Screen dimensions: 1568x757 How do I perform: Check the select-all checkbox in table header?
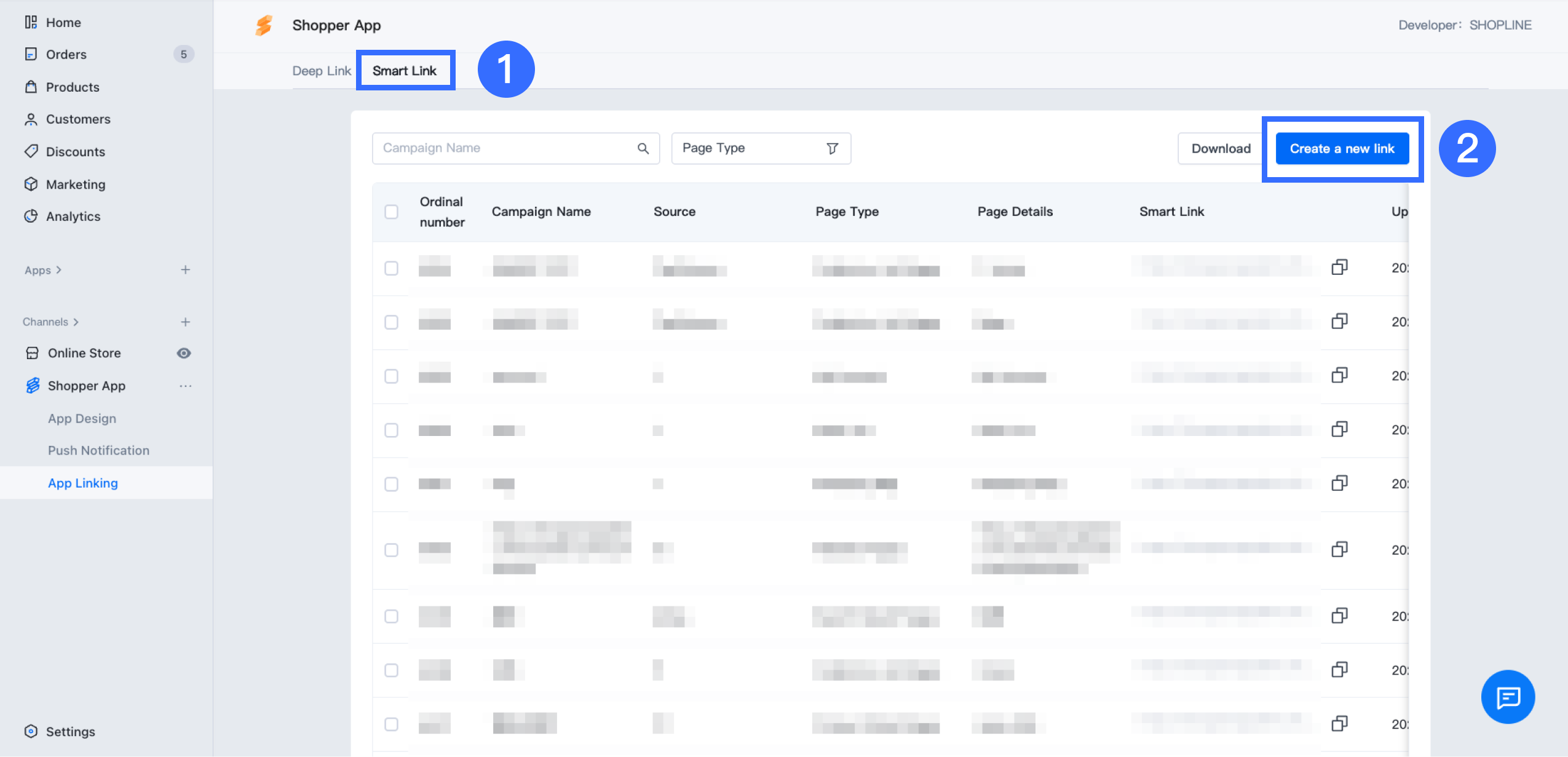(391, 212)
